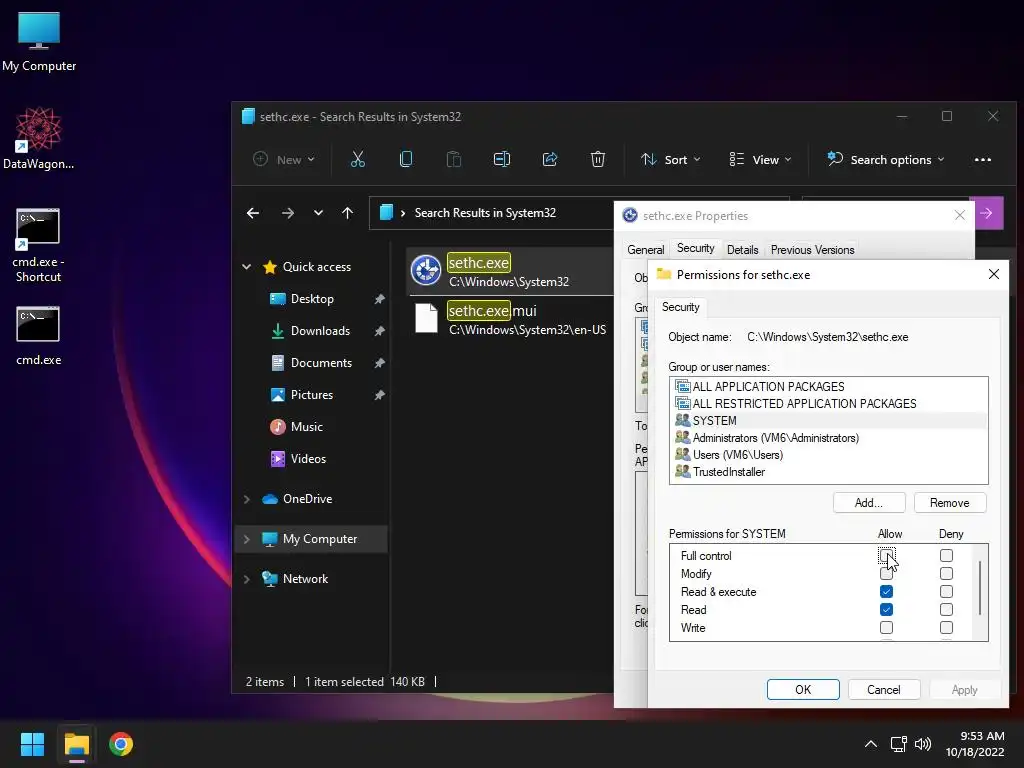The height and width of the screenshot is (768, 1024).
Task: Click the File Explorer taskbar icon
Action: point(76,744)
